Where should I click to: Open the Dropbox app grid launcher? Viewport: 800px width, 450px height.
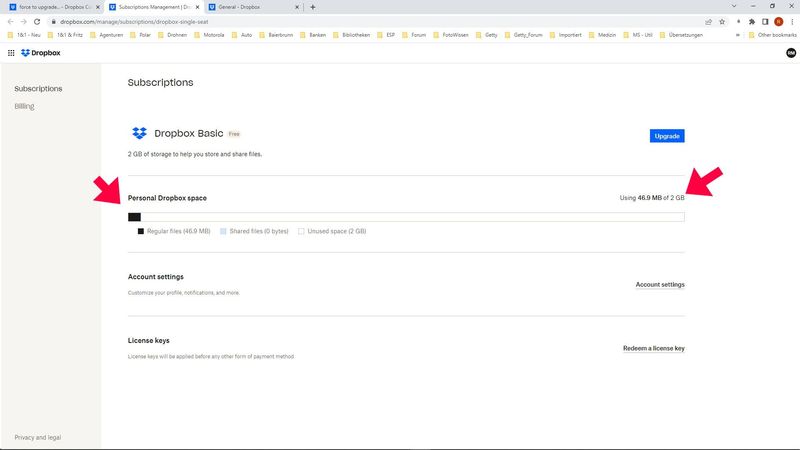click(11, 53)
